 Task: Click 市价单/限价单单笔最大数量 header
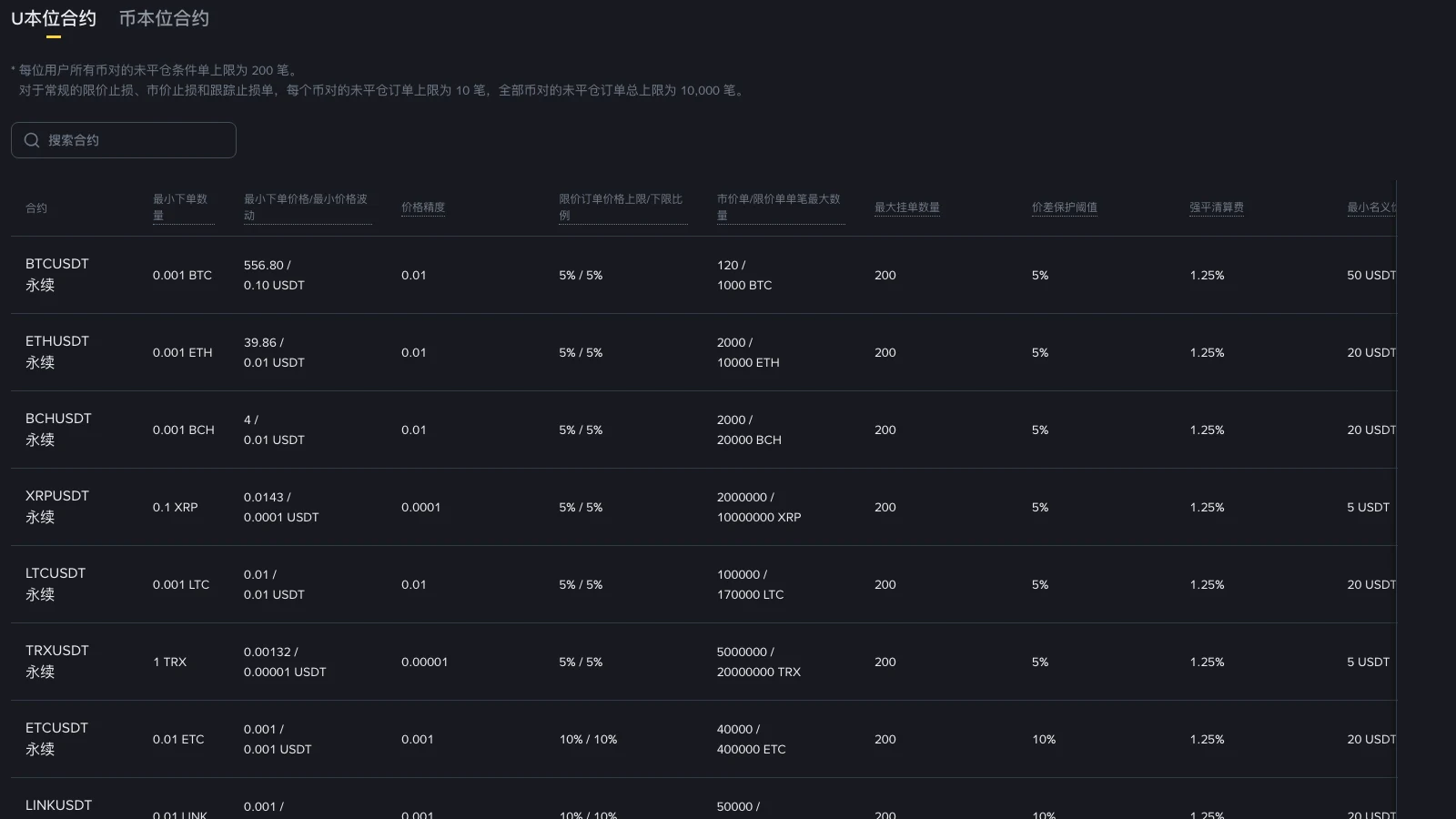[x=780, y=207]
